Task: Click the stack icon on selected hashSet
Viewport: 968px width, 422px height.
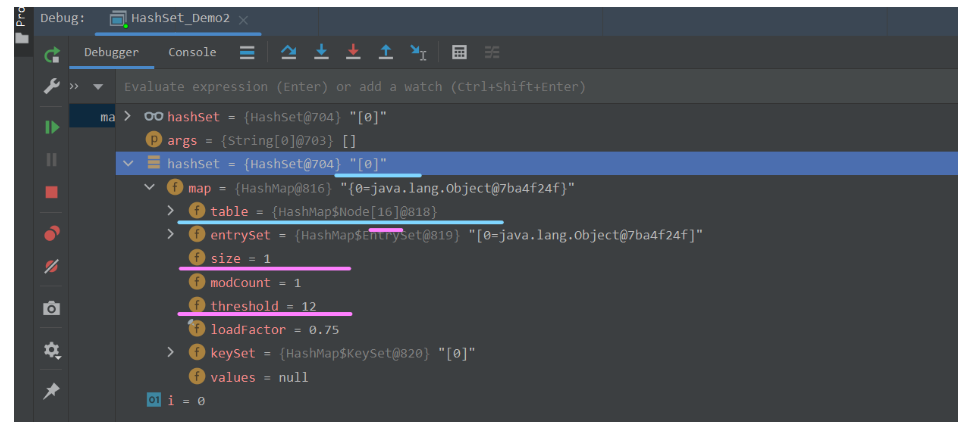Action: tap(154, 163)
